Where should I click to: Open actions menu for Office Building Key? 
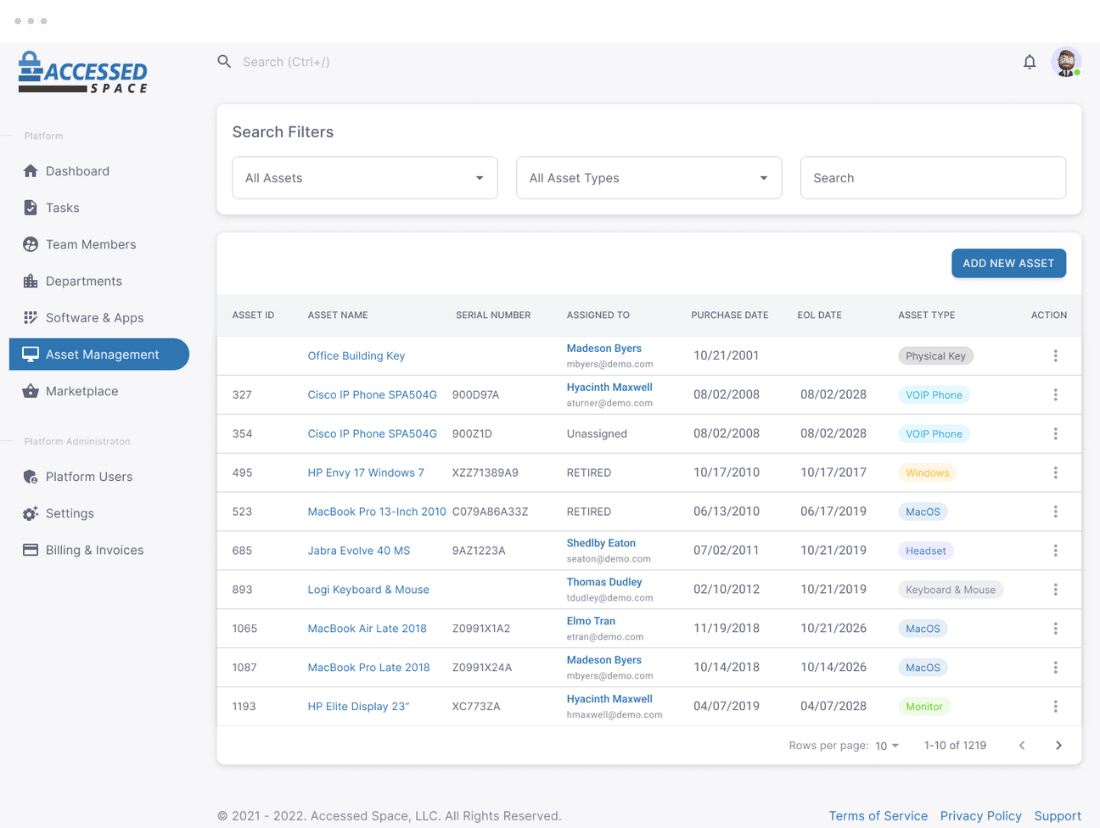[x=1055, y=356]
